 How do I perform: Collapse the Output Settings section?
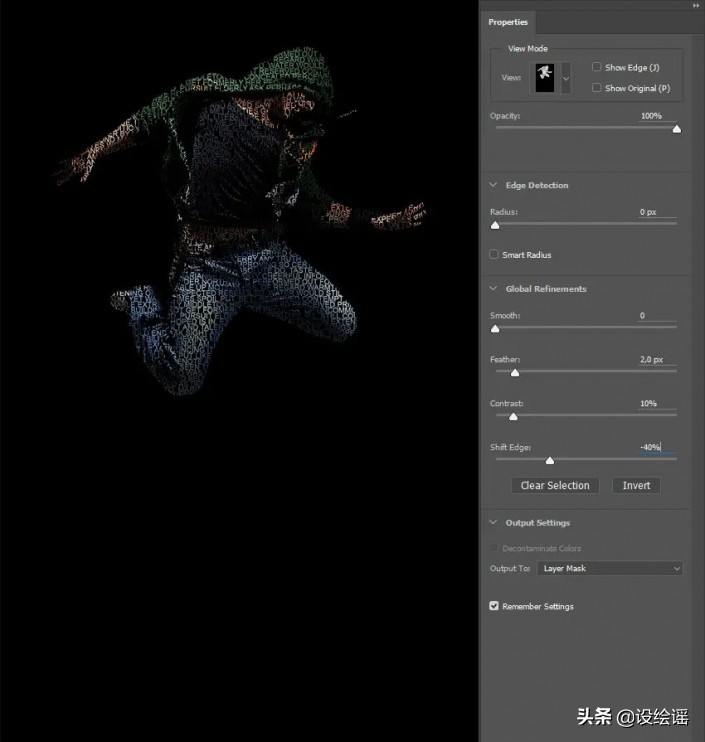tap(494, 523)
